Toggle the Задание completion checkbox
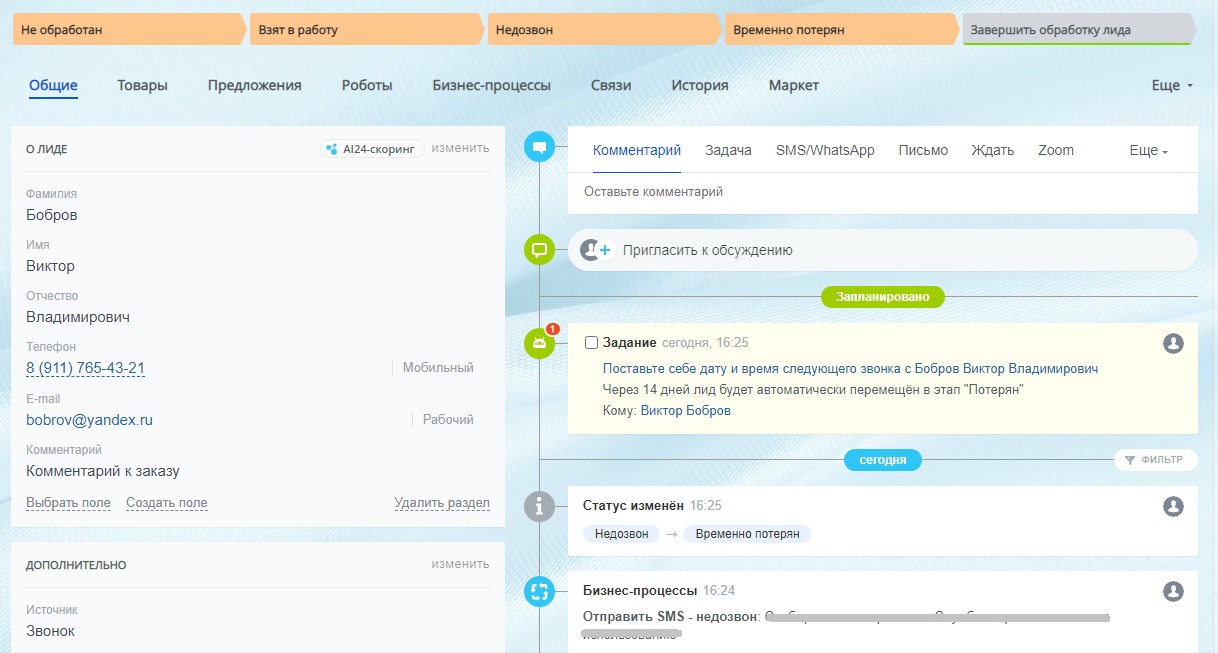This screenshot has height=653, width=1218. (x=591, y=343)
